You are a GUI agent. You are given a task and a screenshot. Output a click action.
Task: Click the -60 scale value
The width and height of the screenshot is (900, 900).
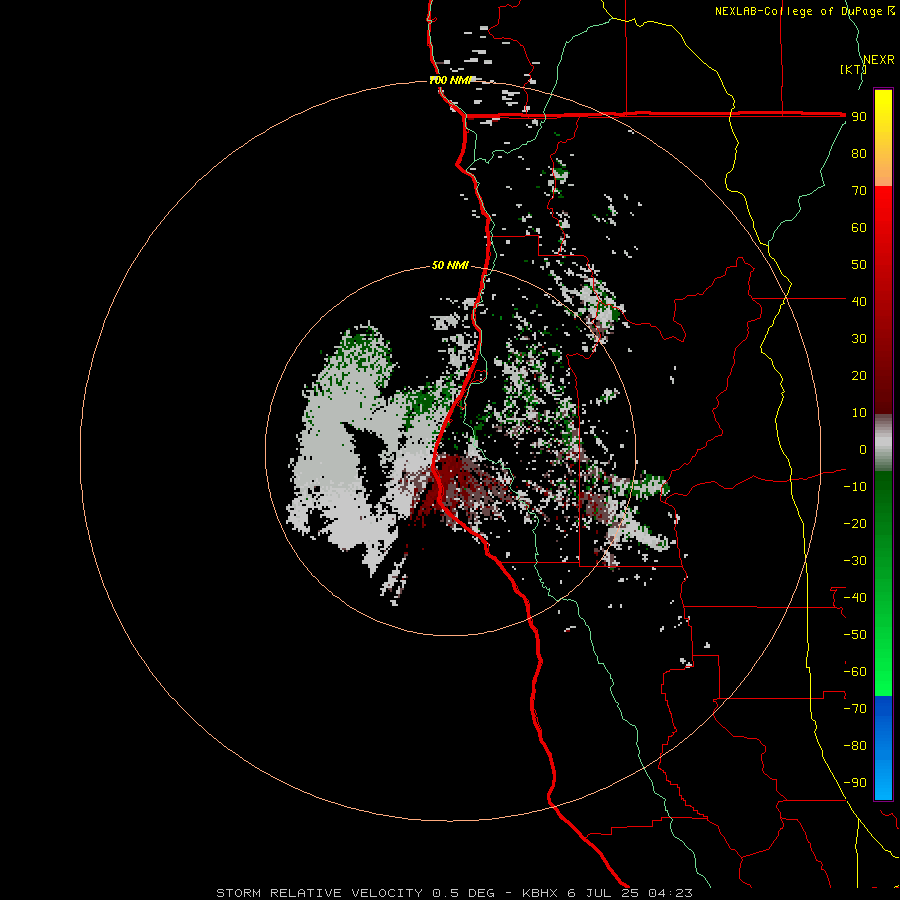[x=855, y=672]
